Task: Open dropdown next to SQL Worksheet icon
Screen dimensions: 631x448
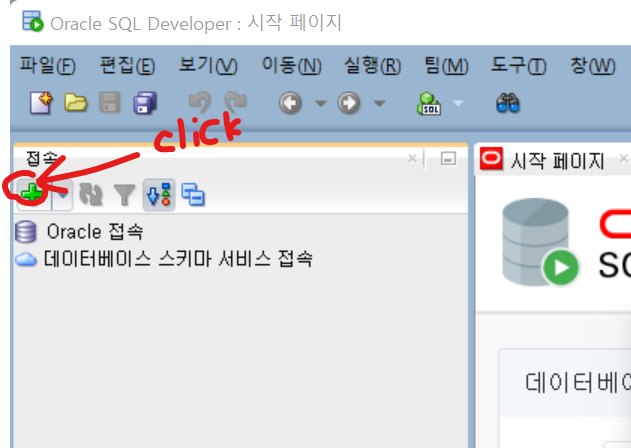Action: pos(458,103)
